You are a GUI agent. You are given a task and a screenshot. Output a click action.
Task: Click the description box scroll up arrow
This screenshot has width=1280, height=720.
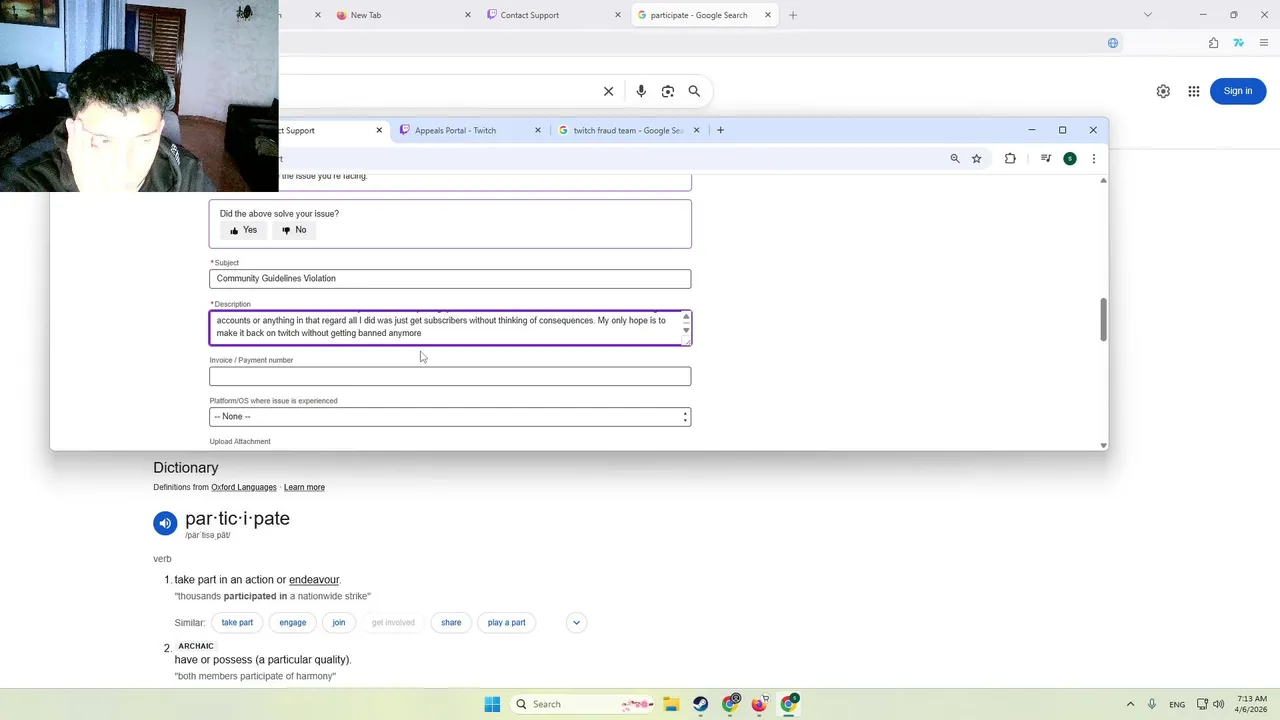(686, 317)
